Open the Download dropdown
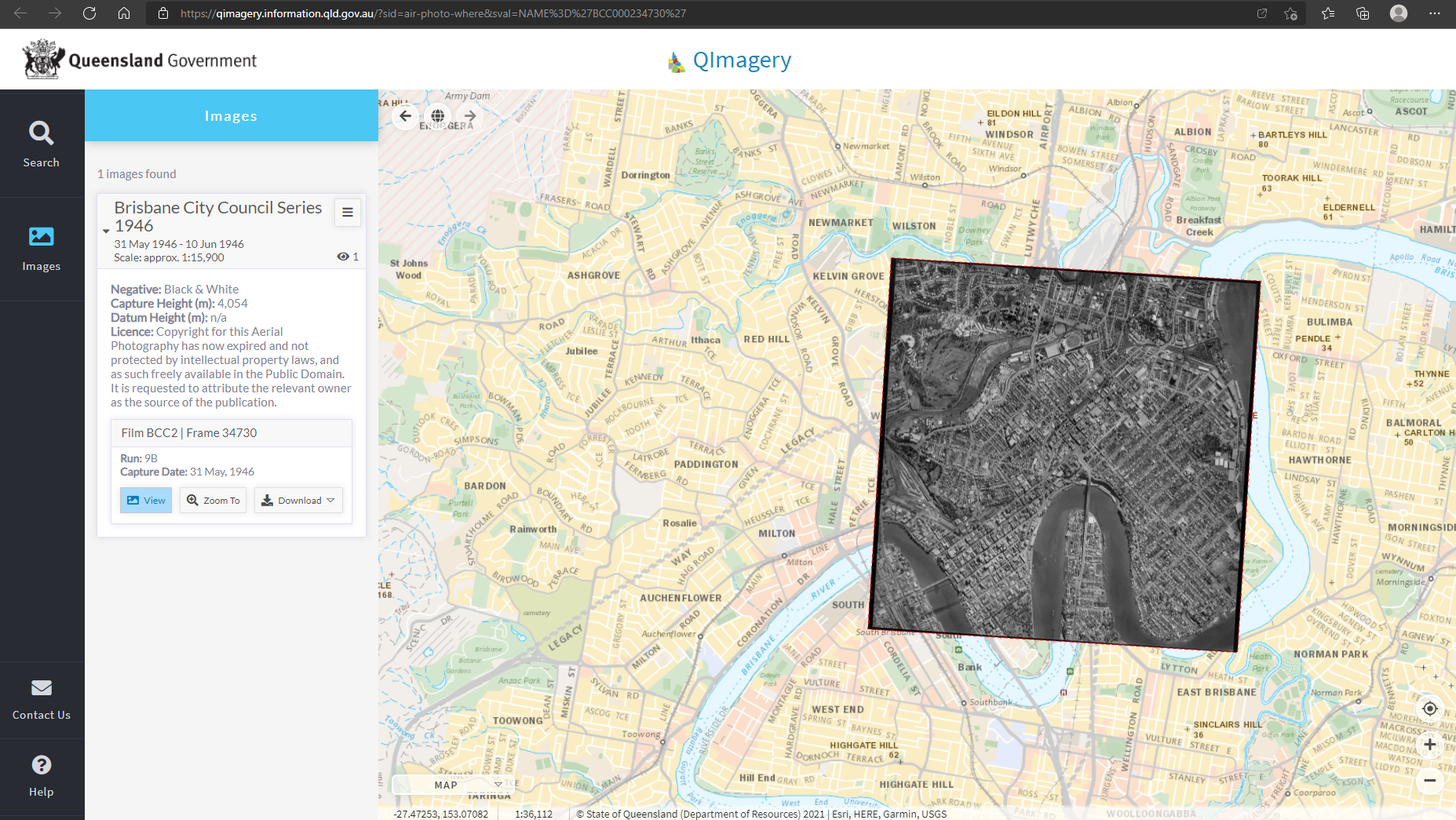1456x820 pixels. tap(298, 501)
